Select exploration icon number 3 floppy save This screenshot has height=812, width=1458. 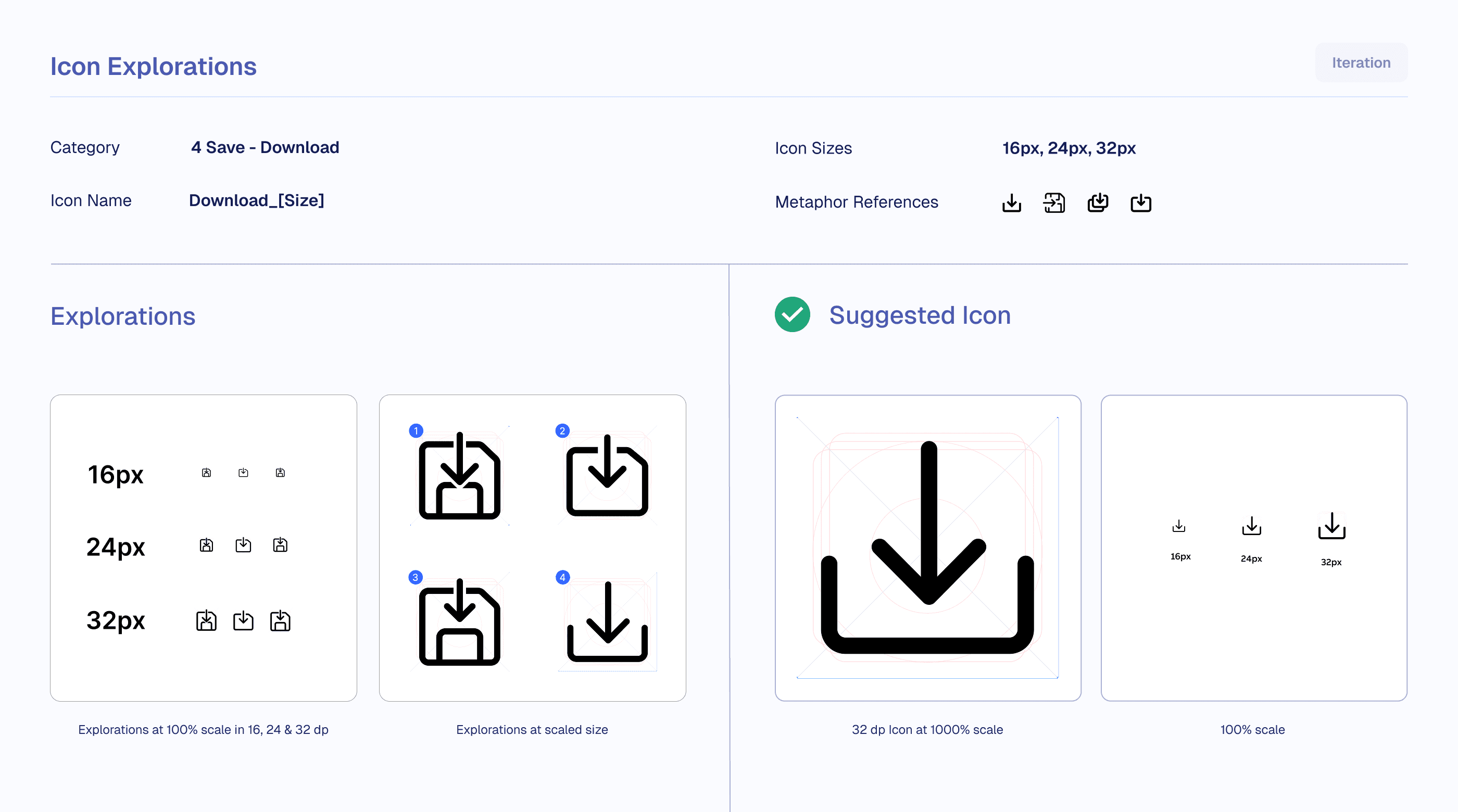(459, 623)
